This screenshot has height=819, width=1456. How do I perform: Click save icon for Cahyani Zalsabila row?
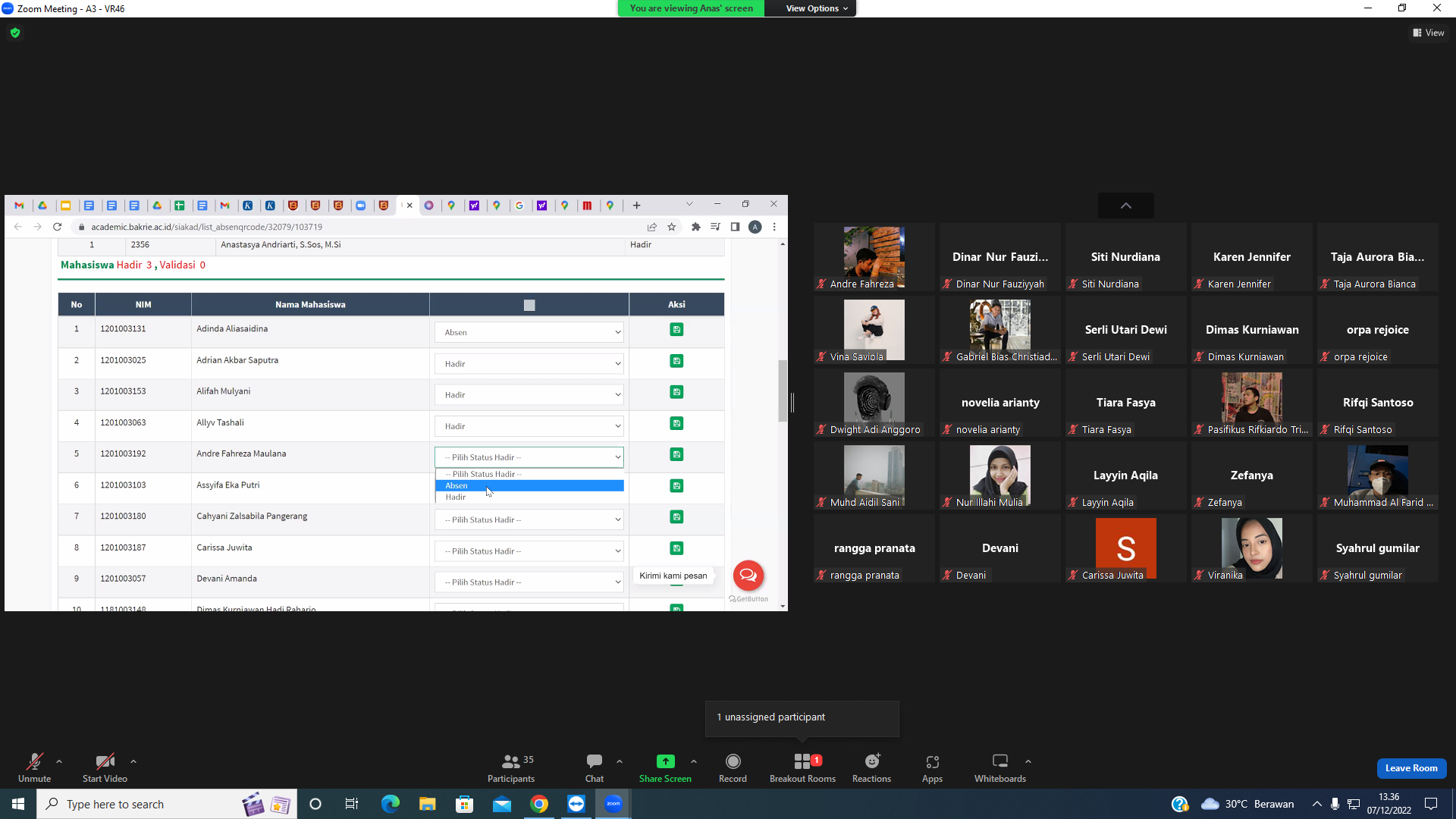point(676,516)
